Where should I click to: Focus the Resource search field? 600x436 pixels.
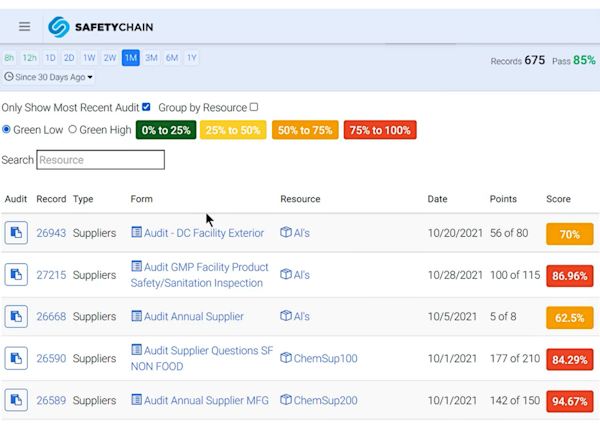[x=101, y=160]
